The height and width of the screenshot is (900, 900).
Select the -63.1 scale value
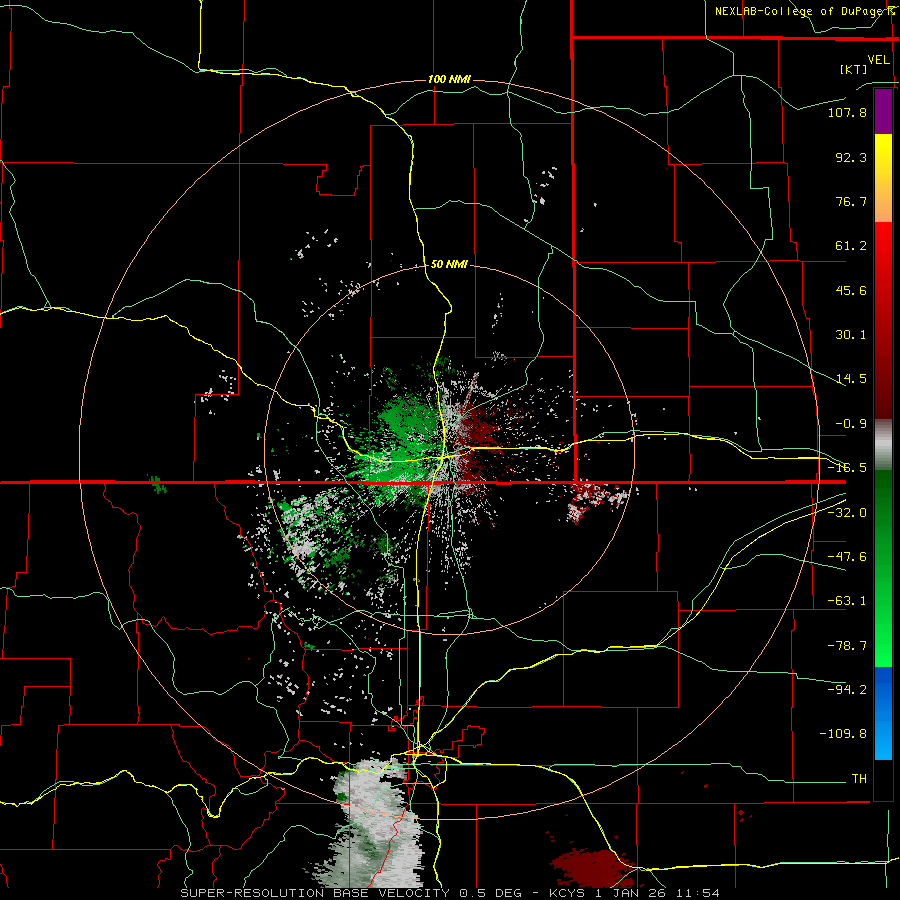(847, 601)
